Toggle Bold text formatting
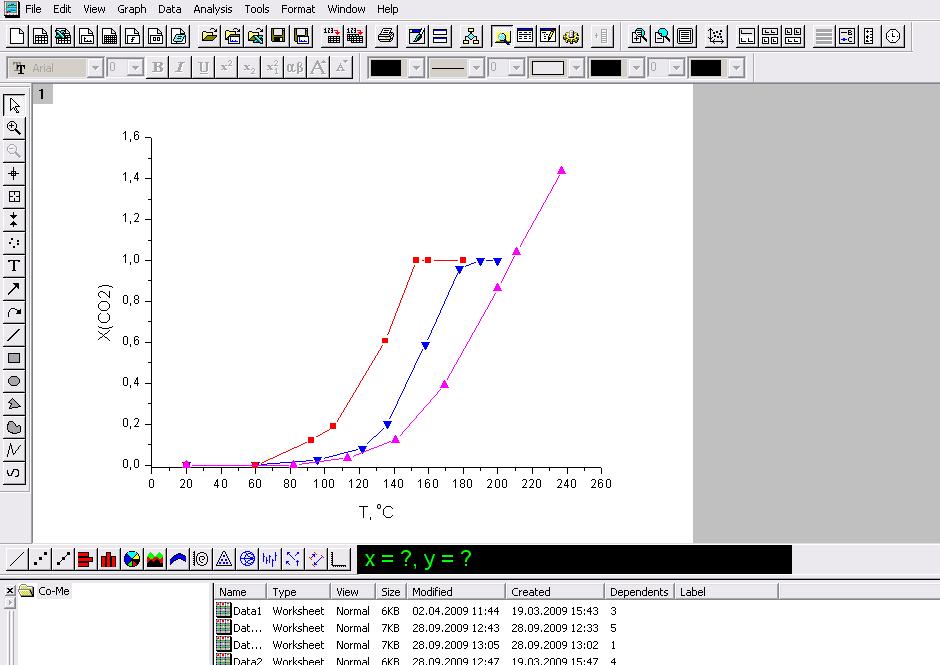The height and width of the screenshot is (665, 940). [157, 68]
